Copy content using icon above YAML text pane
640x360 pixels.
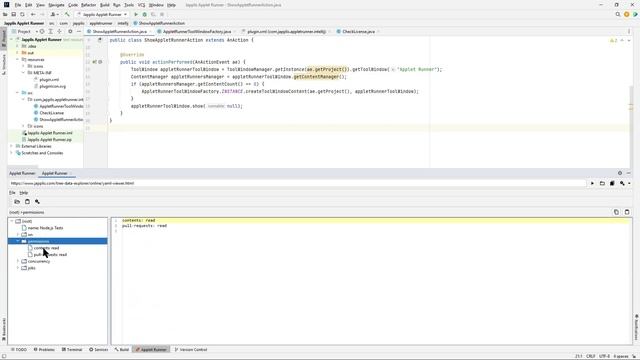click(616, 212)
